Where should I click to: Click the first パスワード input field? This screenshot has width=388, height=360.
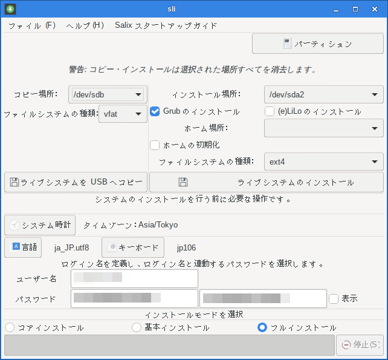pyautogui.click(x=134, y=298)
